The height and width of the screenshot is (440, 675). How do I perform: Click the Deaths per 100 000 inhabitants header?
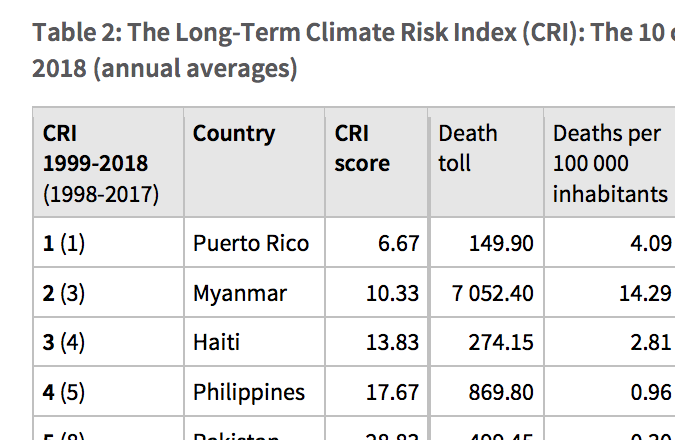(x=610, y=163)
